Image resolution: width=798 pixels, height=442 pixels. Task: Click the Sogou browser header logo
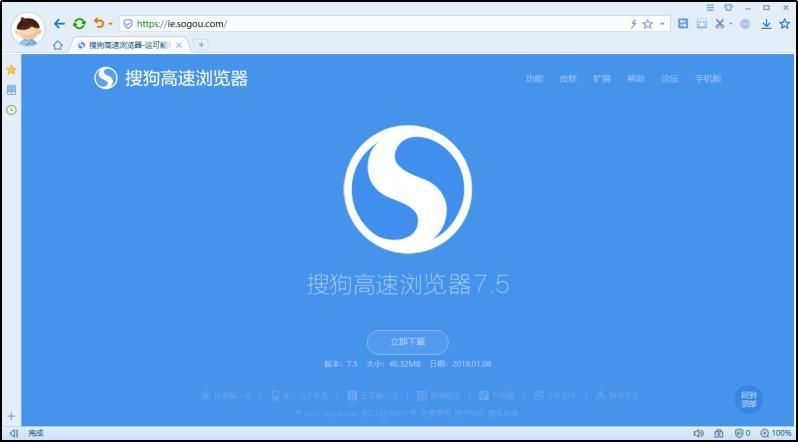[x=171, y=78]
